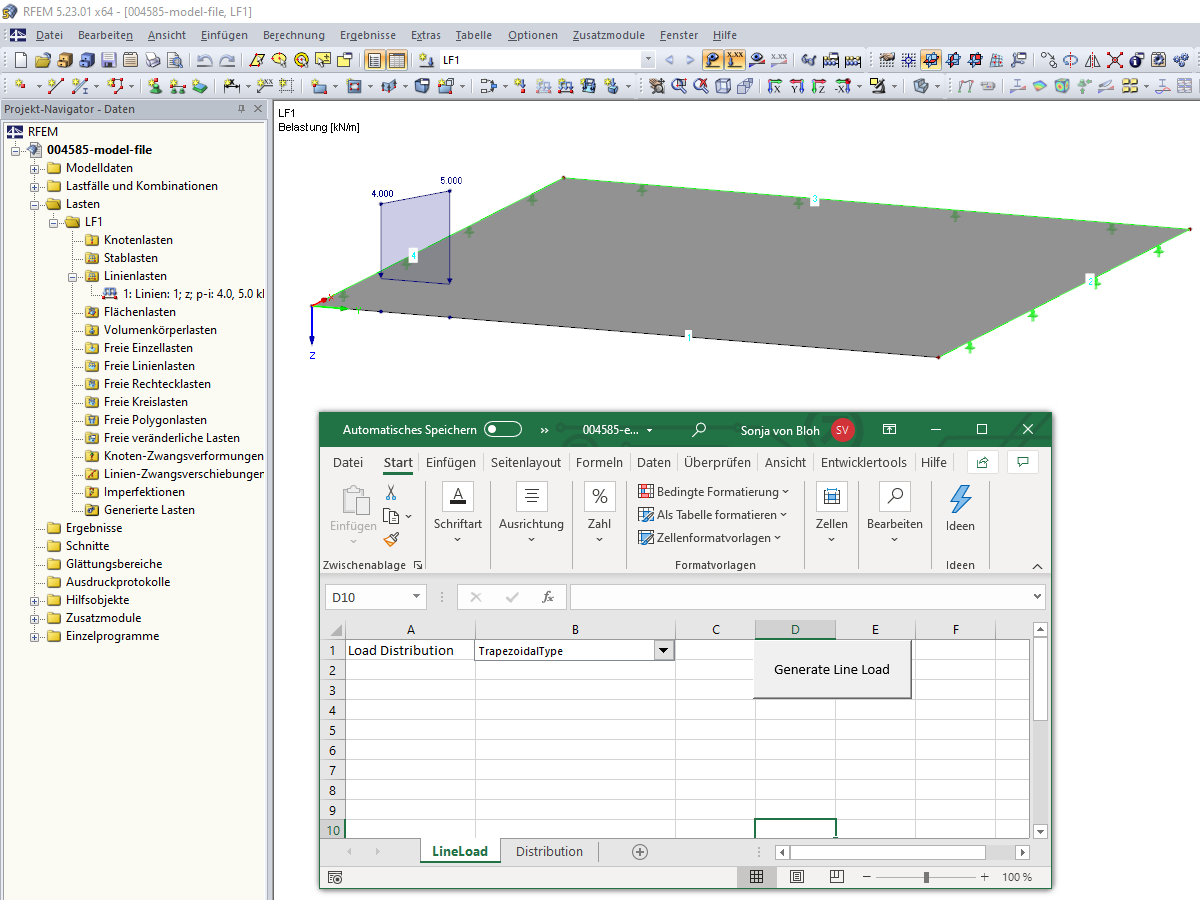Toggle table display button in toolbar
Viewport: 1200px width, 900px height.
397,60
